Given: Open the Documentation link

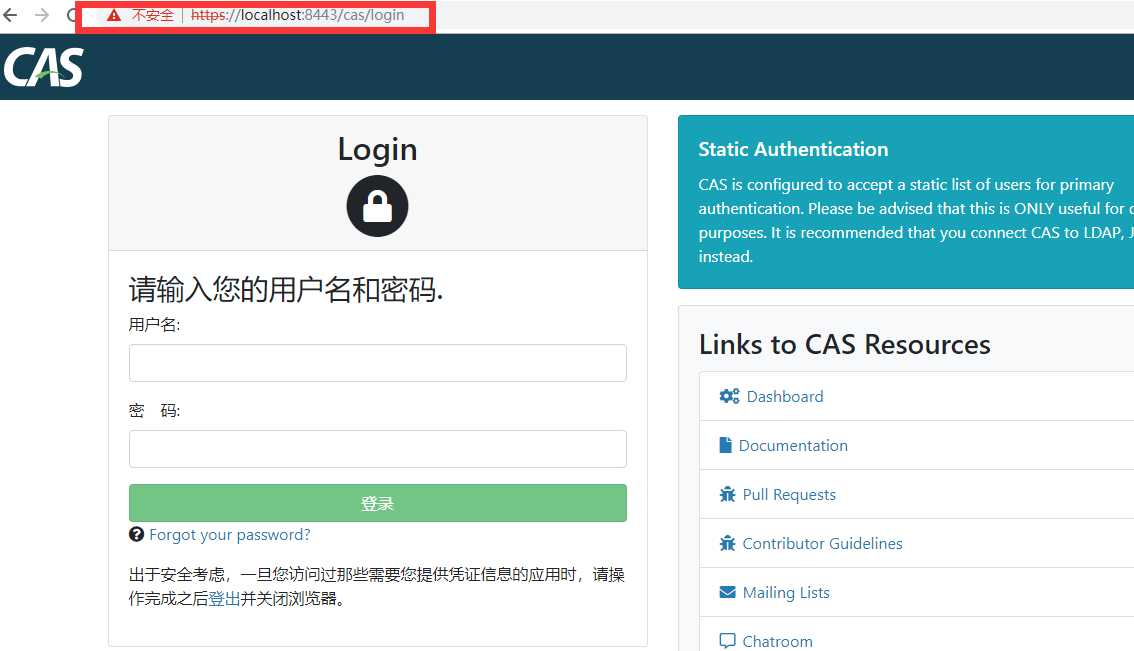Looking at the screenshot, I should [x=793, y=446].
